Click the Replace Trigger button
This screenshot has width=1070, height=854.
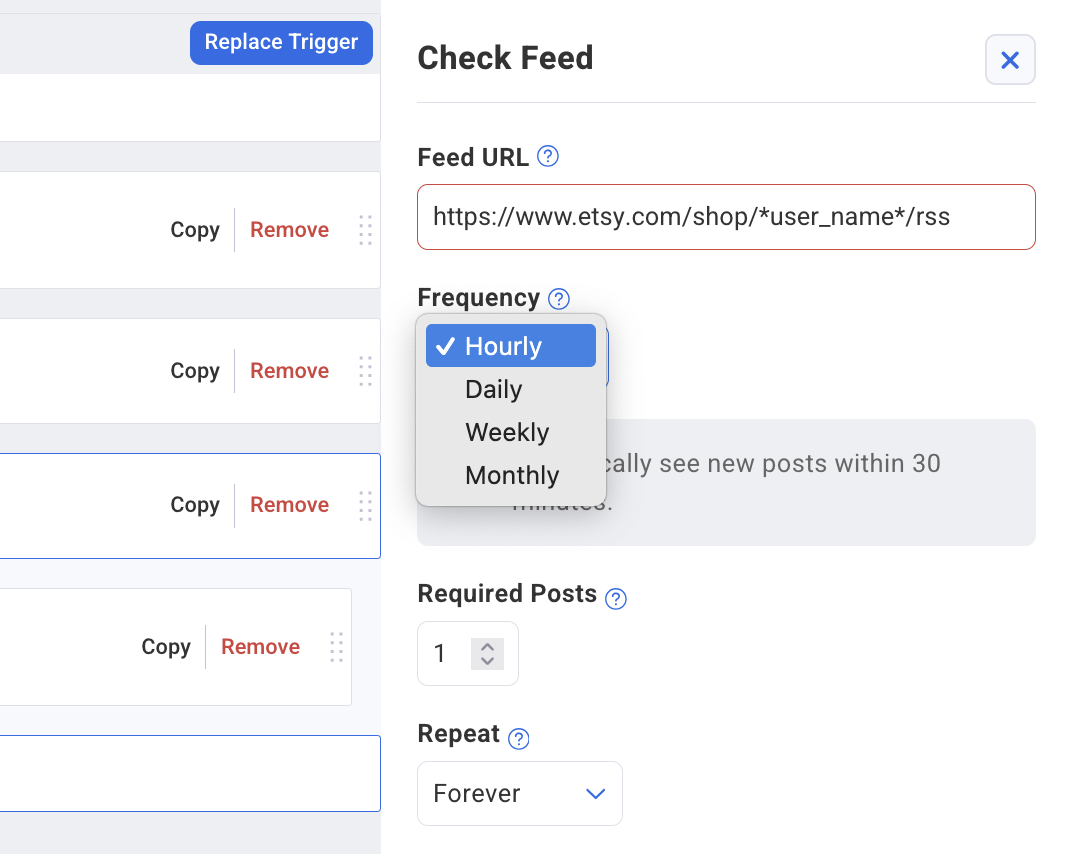pyautogui.click(x=281, y=42)
